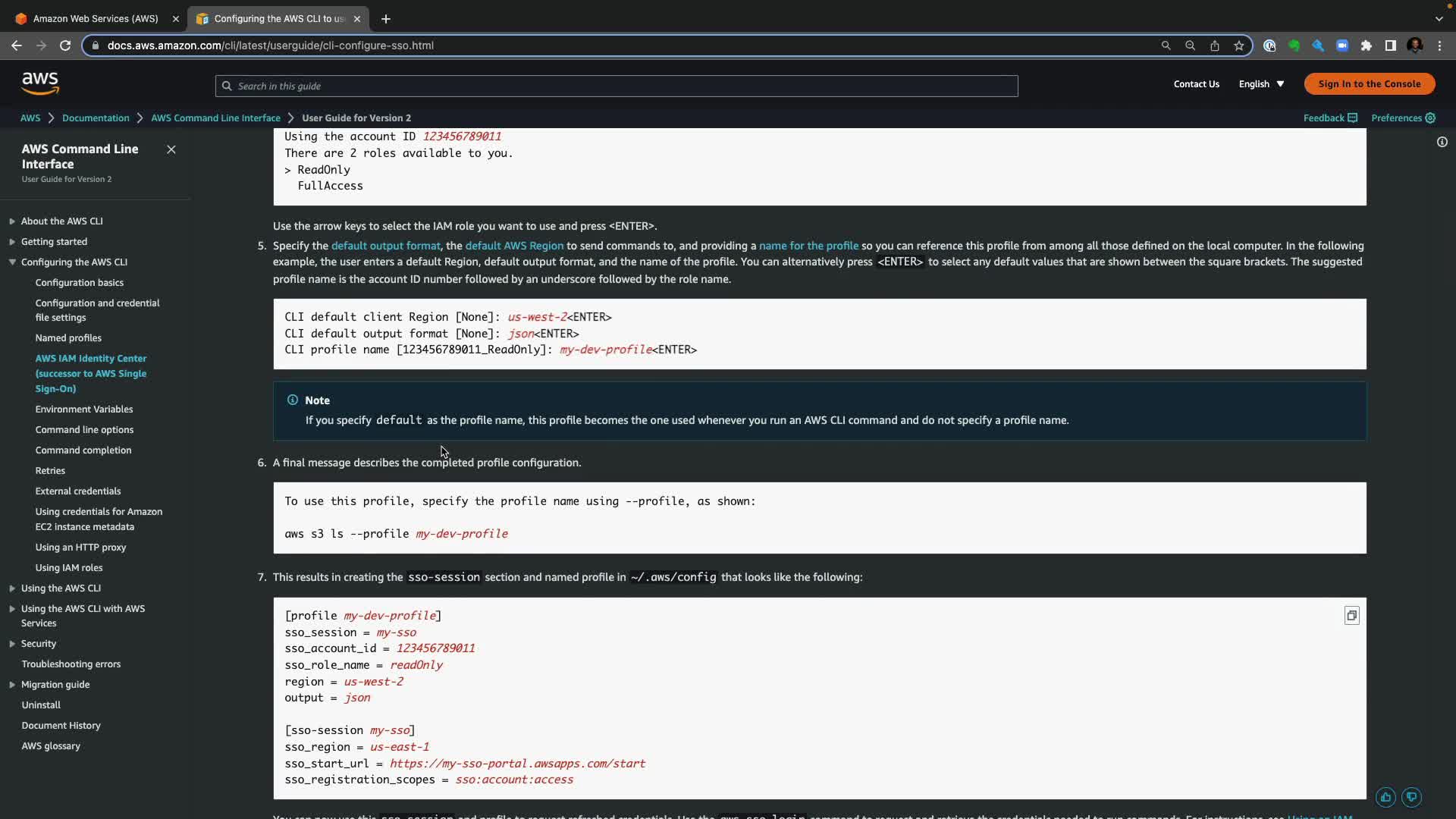
Task: Expand the Security sidebar section
Action: click(x=12, y=644)
